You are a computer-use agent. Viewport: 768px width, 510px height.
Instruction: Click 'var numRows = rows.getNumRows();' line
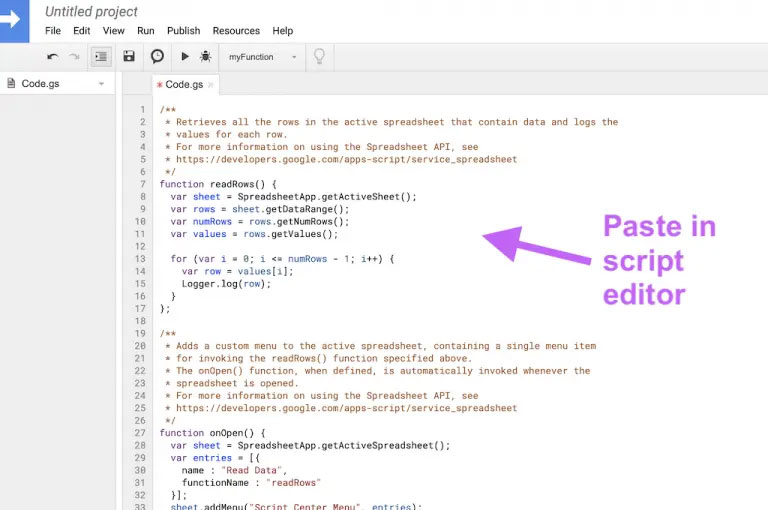pos(260,221)
